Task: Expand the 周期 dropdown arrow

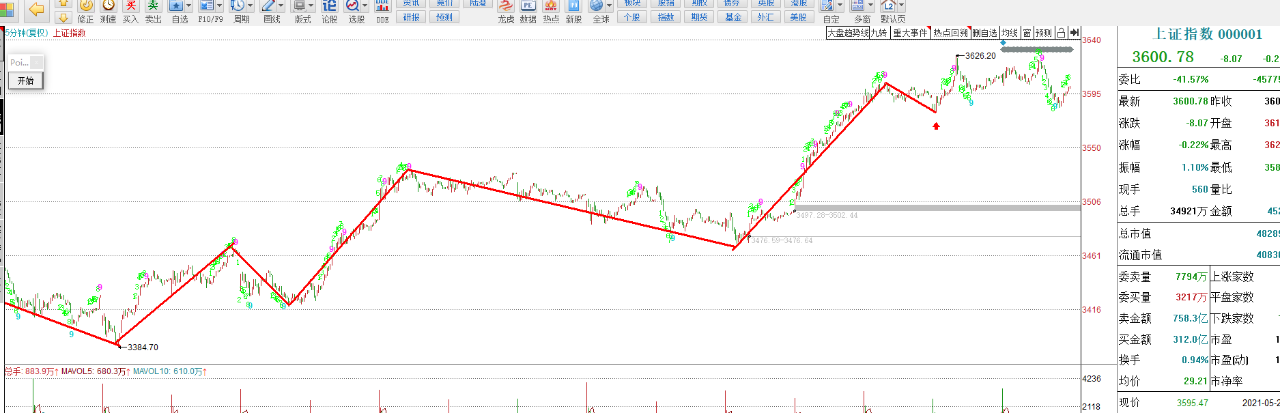Action: click(251, 5)
